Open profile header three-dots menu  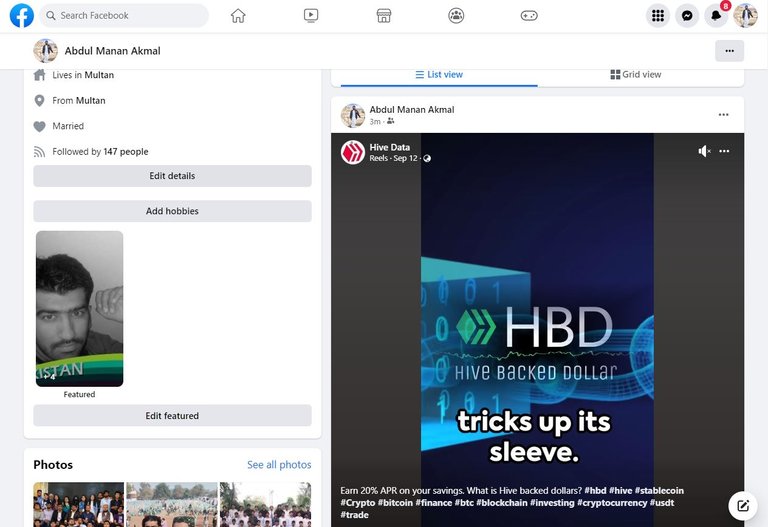coord(729,51)
